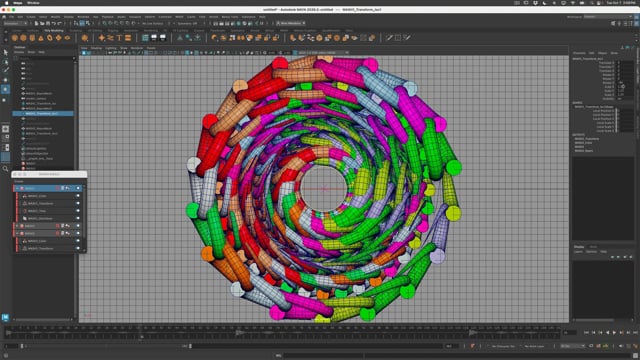The height and width of the screenshot is (360, 640).
Task: Select the highlighted Rotate tool in toolbox
Action: (5, 89)
